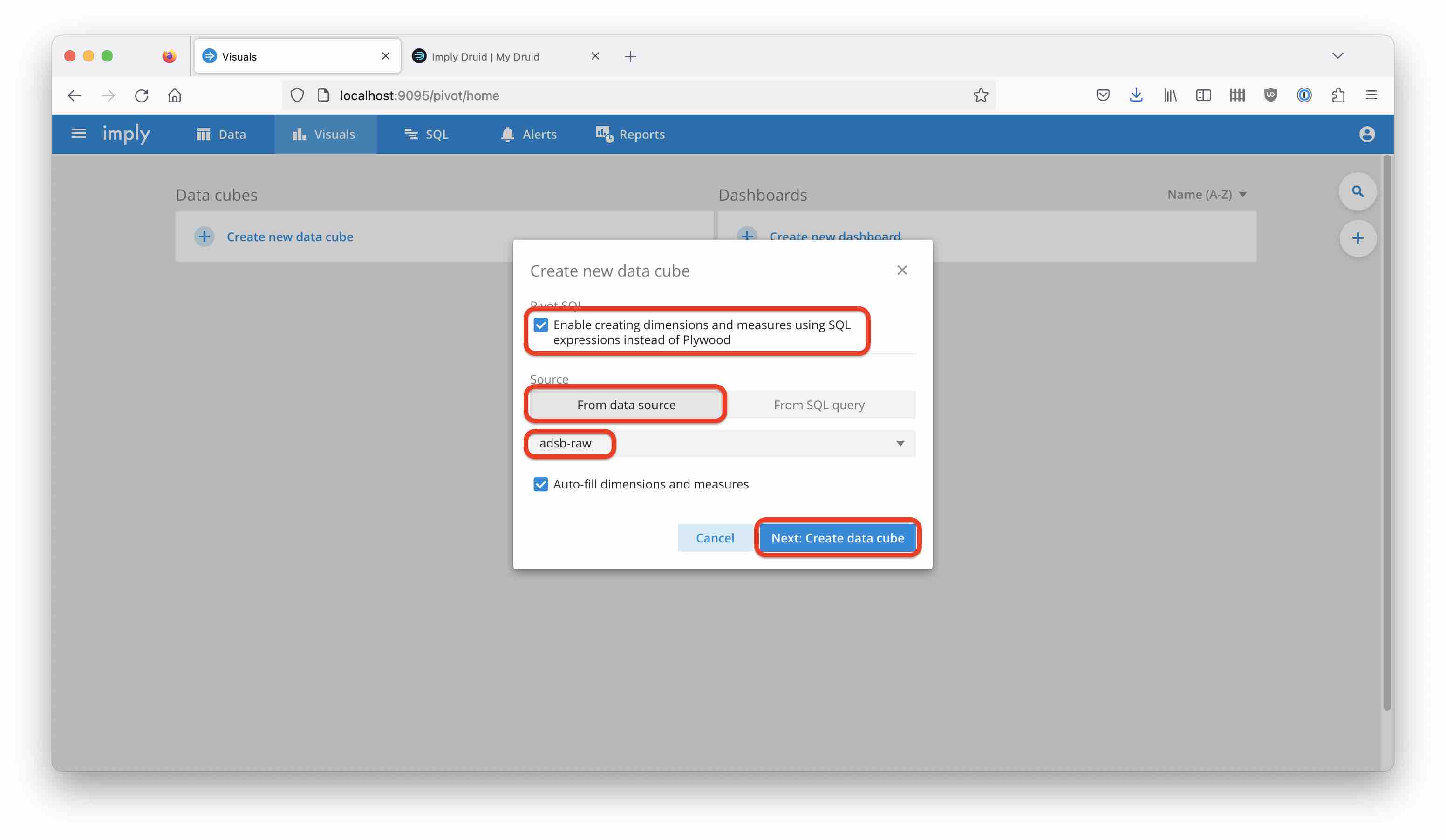Uncheck Enable creating dimensions using SQL expressions
Image resolution: width=1446 pixels, height=840 pixels.
pos(540,325)
